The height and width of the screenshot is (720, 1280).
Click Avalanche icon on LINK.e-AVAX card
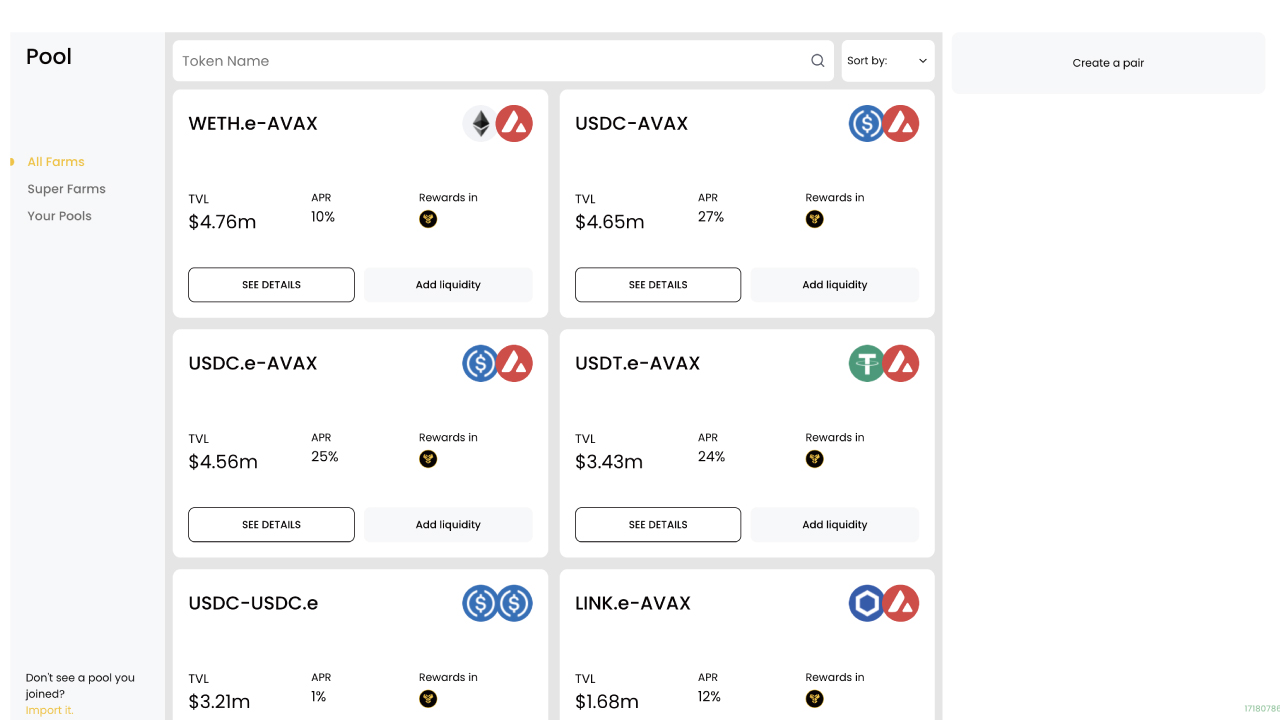click(901, 603)
